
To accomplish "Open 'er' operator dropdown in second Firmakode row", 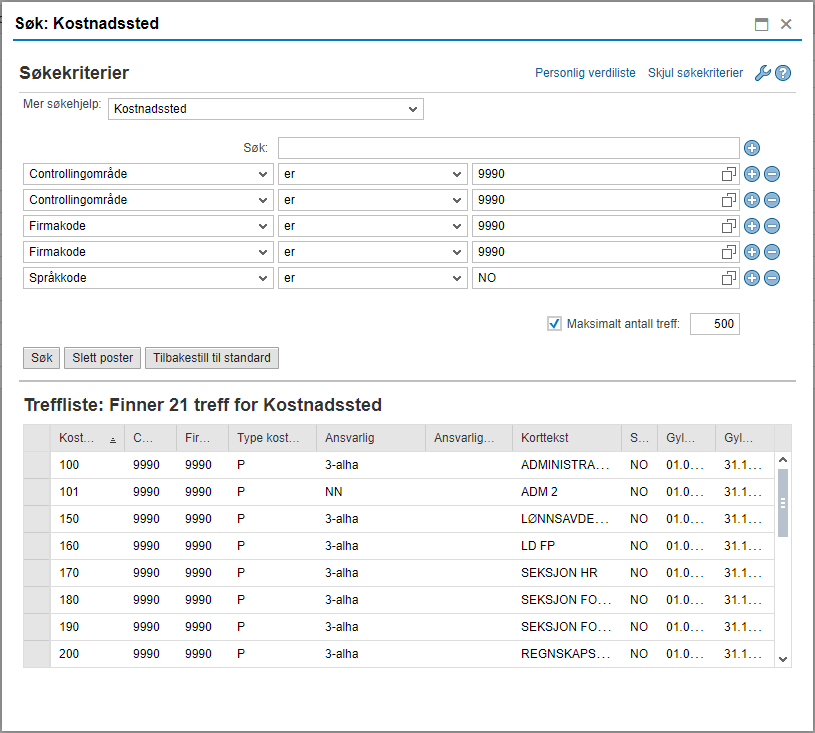I will pyautogui.click(x=373, y=252).
